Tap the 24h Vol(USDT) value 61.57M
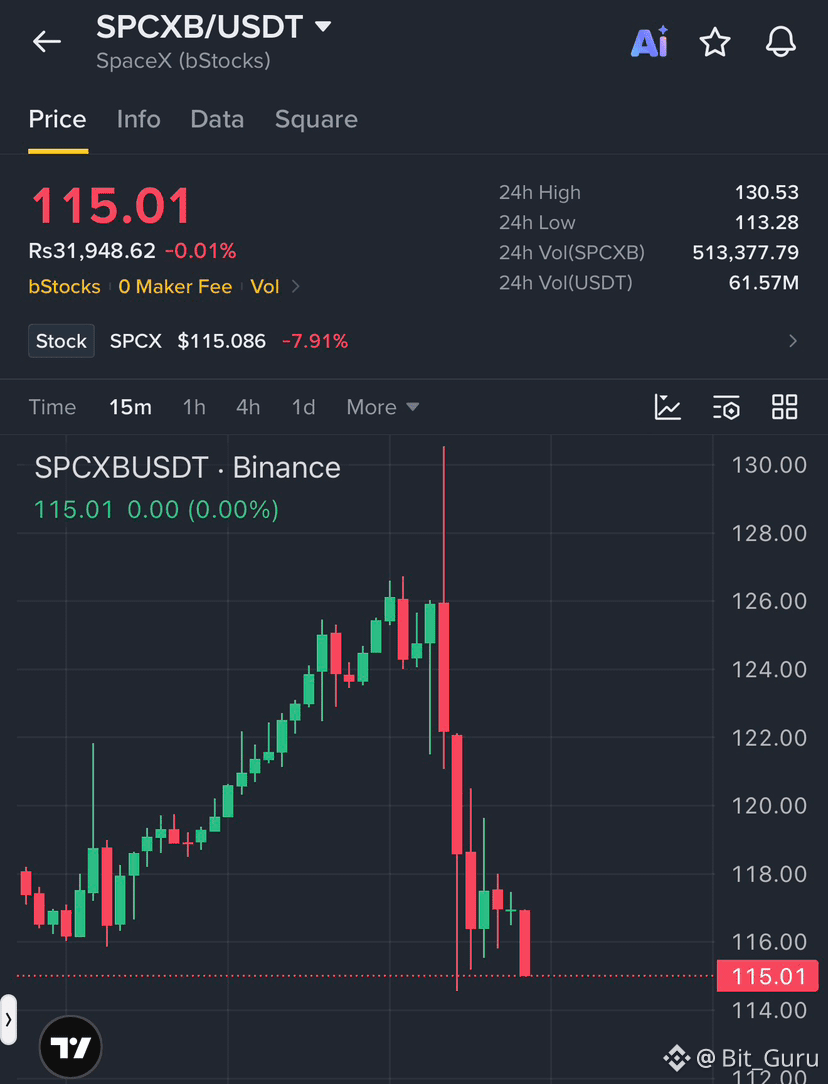 (764, 282)
